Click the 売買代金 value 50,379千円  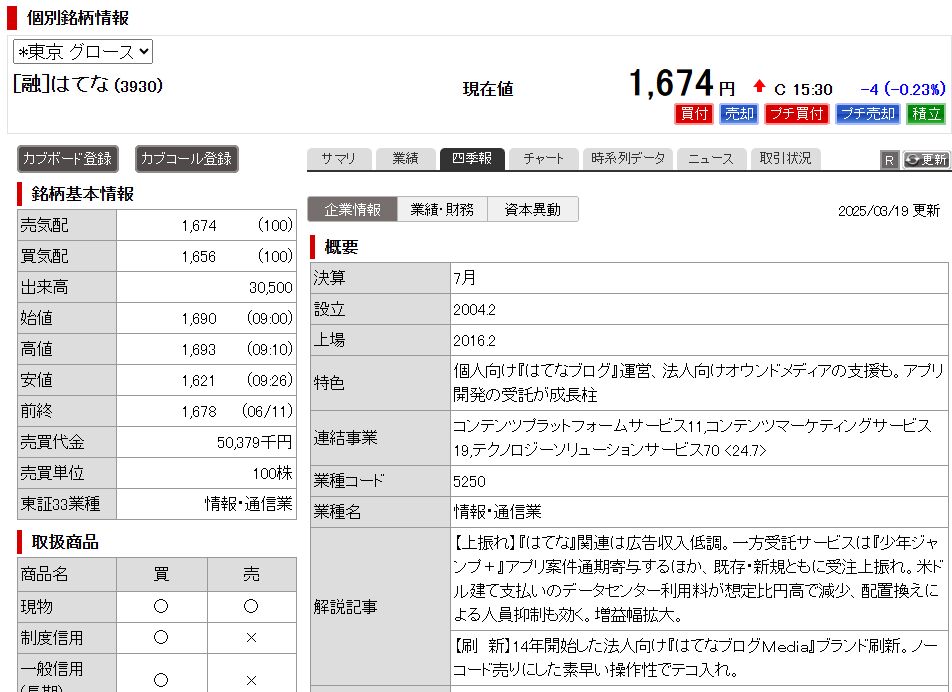255,443
